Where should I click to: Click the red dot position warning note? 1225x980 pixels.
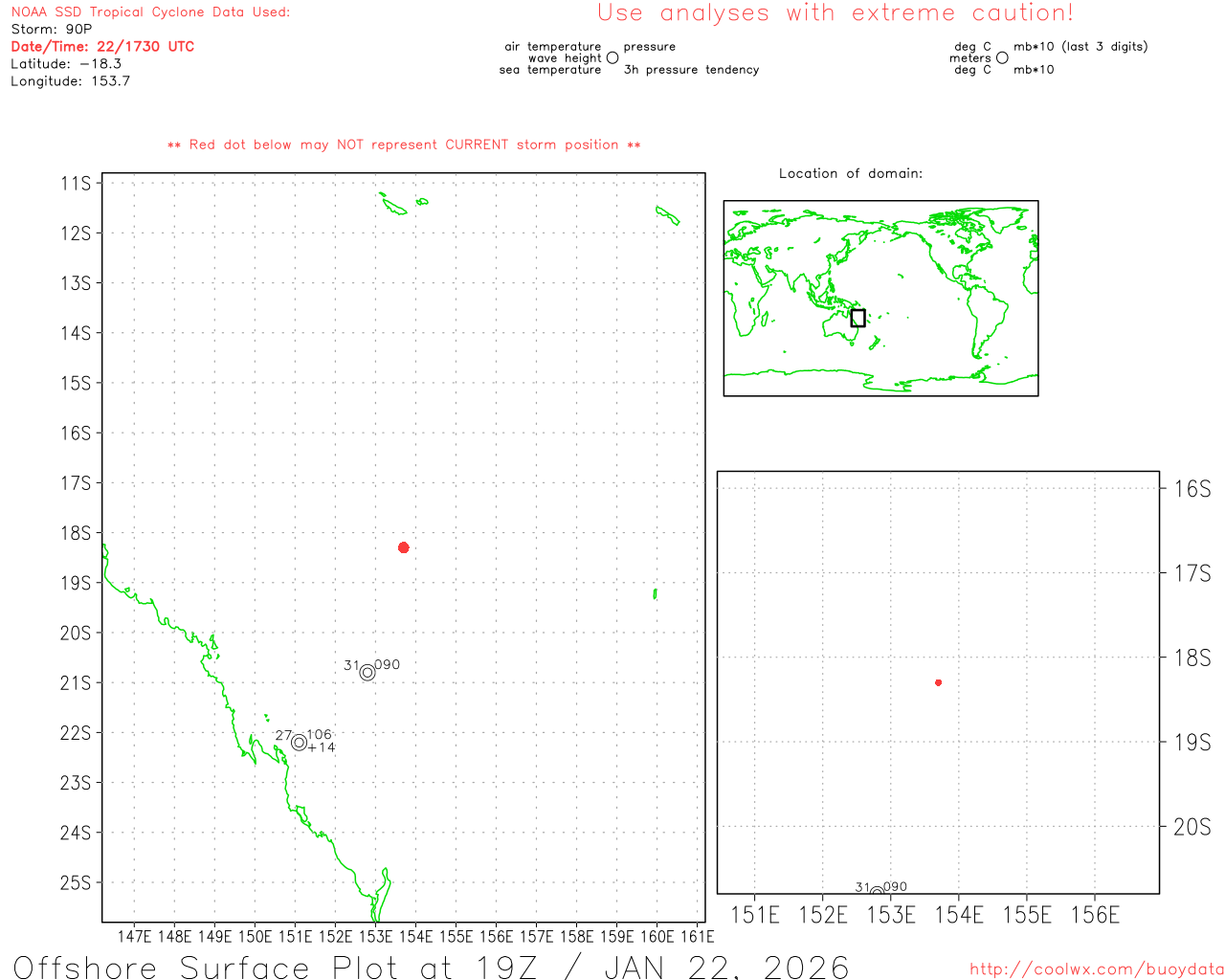point(404,145)
